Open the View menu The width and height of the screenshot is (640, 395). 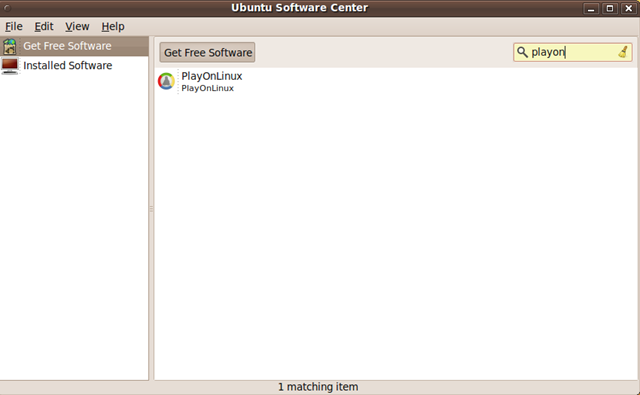tap(77, 27)
